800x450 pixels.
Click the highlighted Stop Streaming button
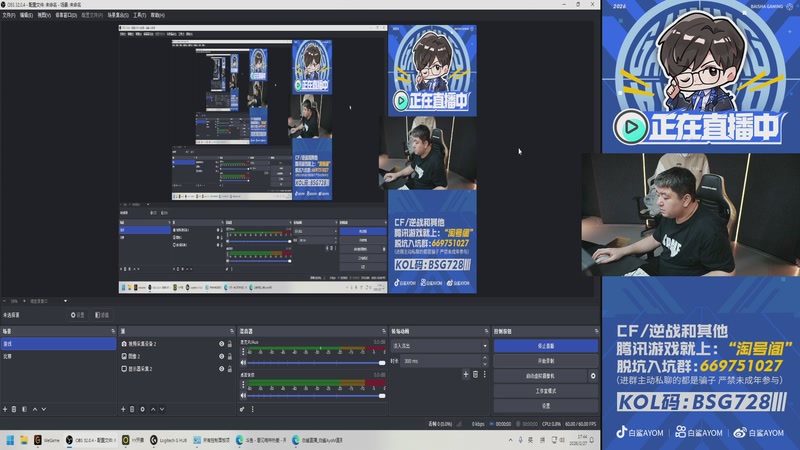click(x=546, y=346)
